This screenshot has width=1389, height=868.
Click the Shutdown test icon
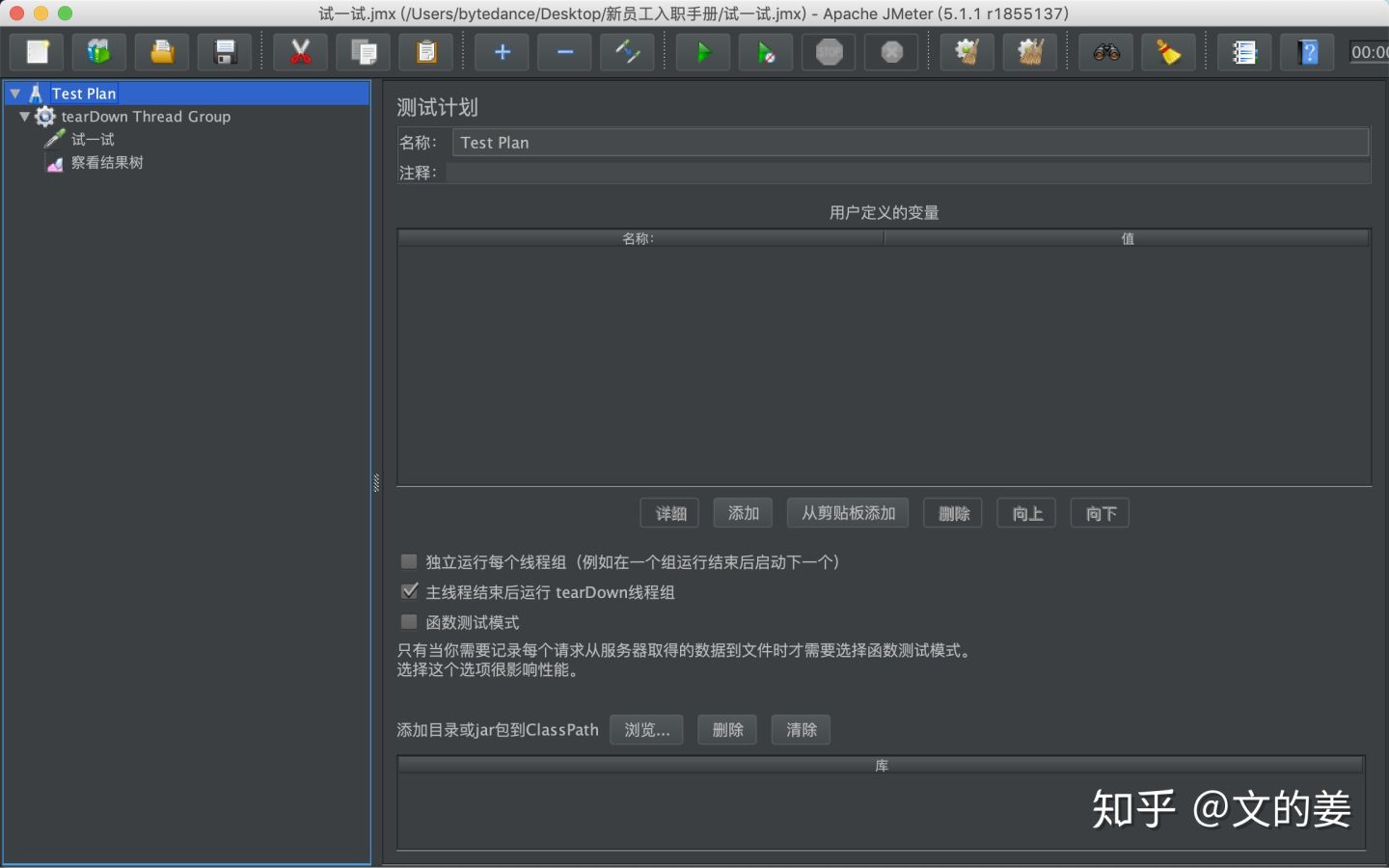pos(892,52)
